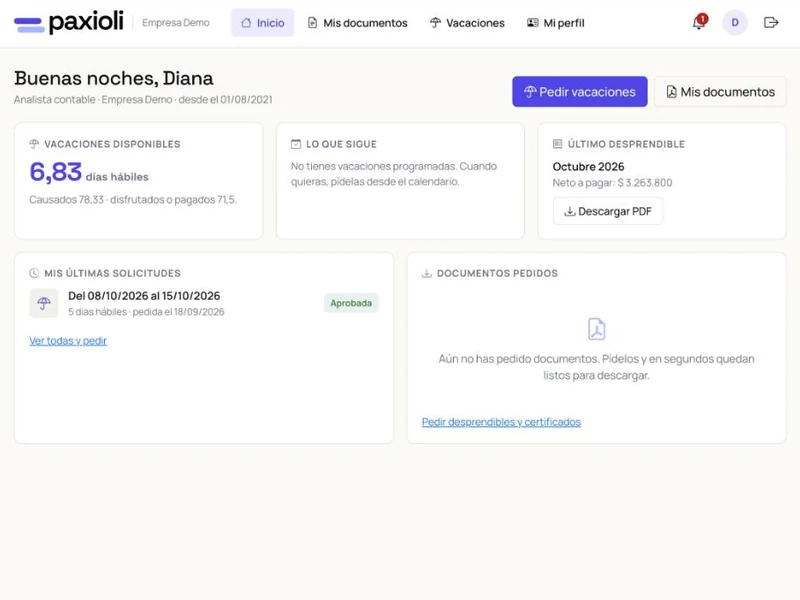Viewport: 800px width, 600px height.
Task: Click the text 5 días hábiles · pedida el 18/09/2026
Action: tap(146, 312)
